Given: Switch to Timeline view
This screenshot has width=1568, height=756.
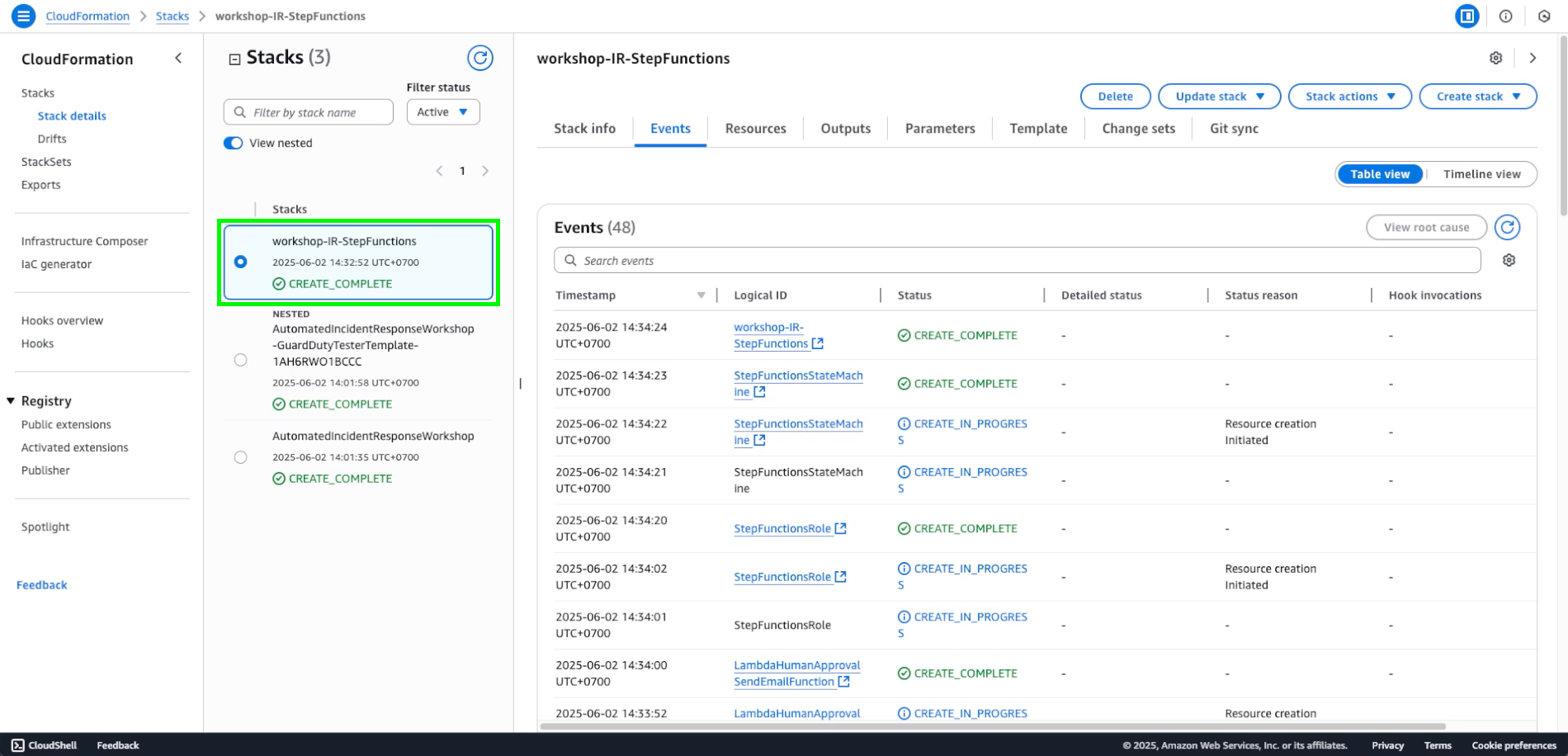Looking at the screenshot, I should [x=1481, y=174].
